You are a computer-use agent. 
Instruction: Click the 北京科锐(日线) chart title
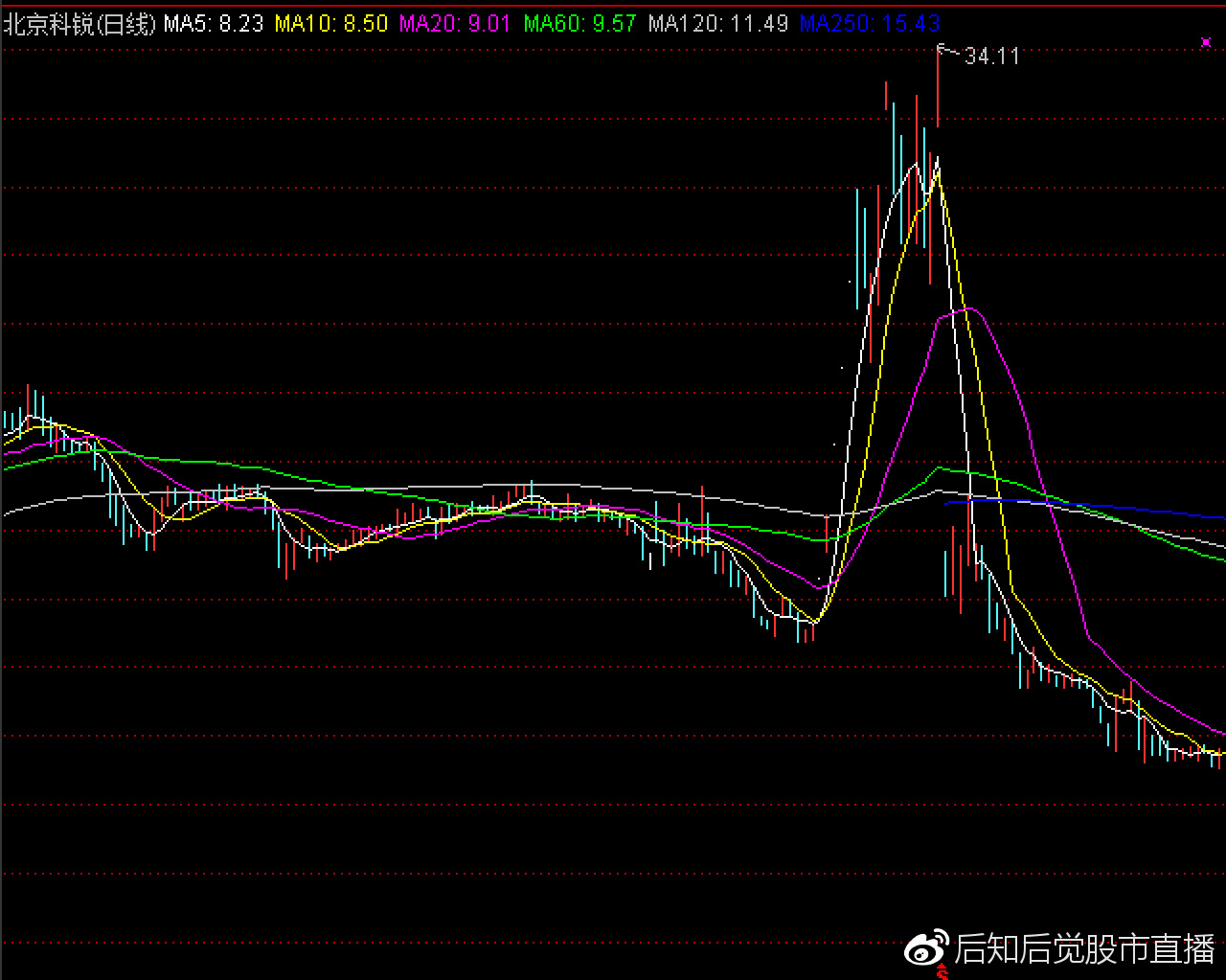pos(79,24)
